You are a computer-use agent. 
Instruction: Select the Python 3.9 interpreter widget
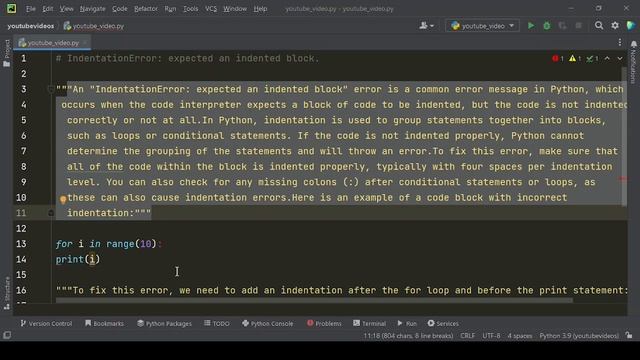[579, 336]
